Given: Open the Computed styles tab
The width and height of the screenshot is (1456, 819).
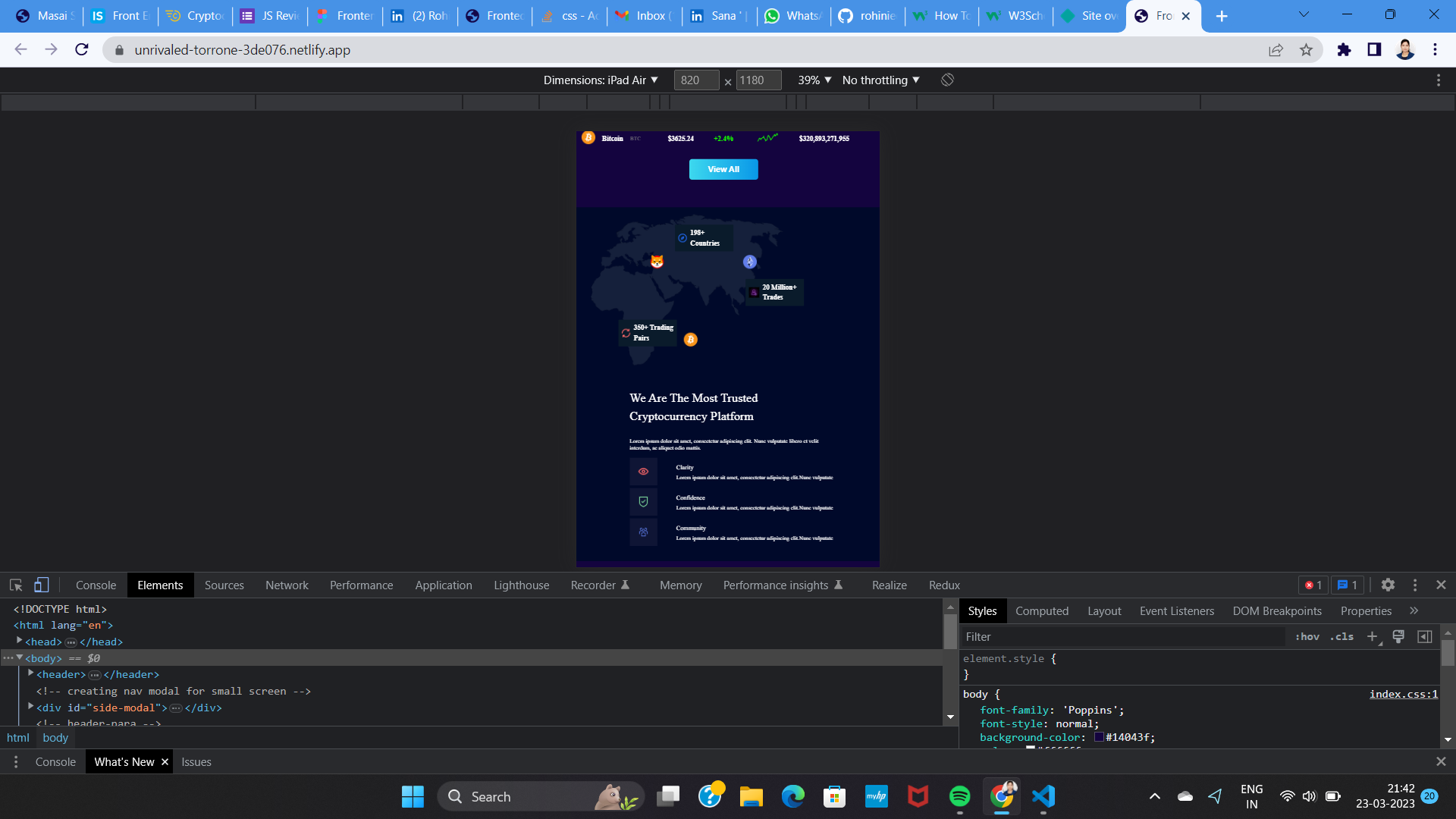Looking at the screenshot, I should (x=1041, y=610).
